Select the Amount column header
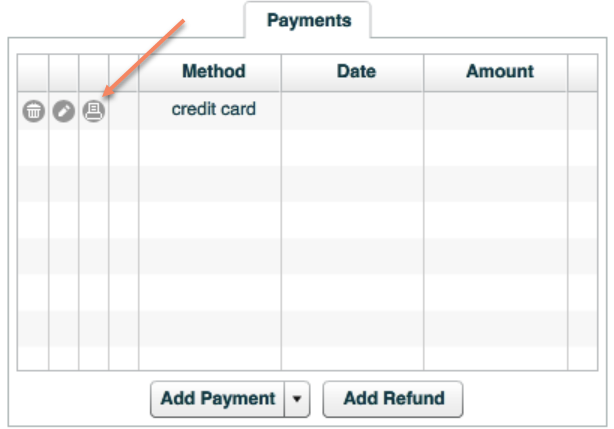614x429 pixels. (x=499, y=72)
